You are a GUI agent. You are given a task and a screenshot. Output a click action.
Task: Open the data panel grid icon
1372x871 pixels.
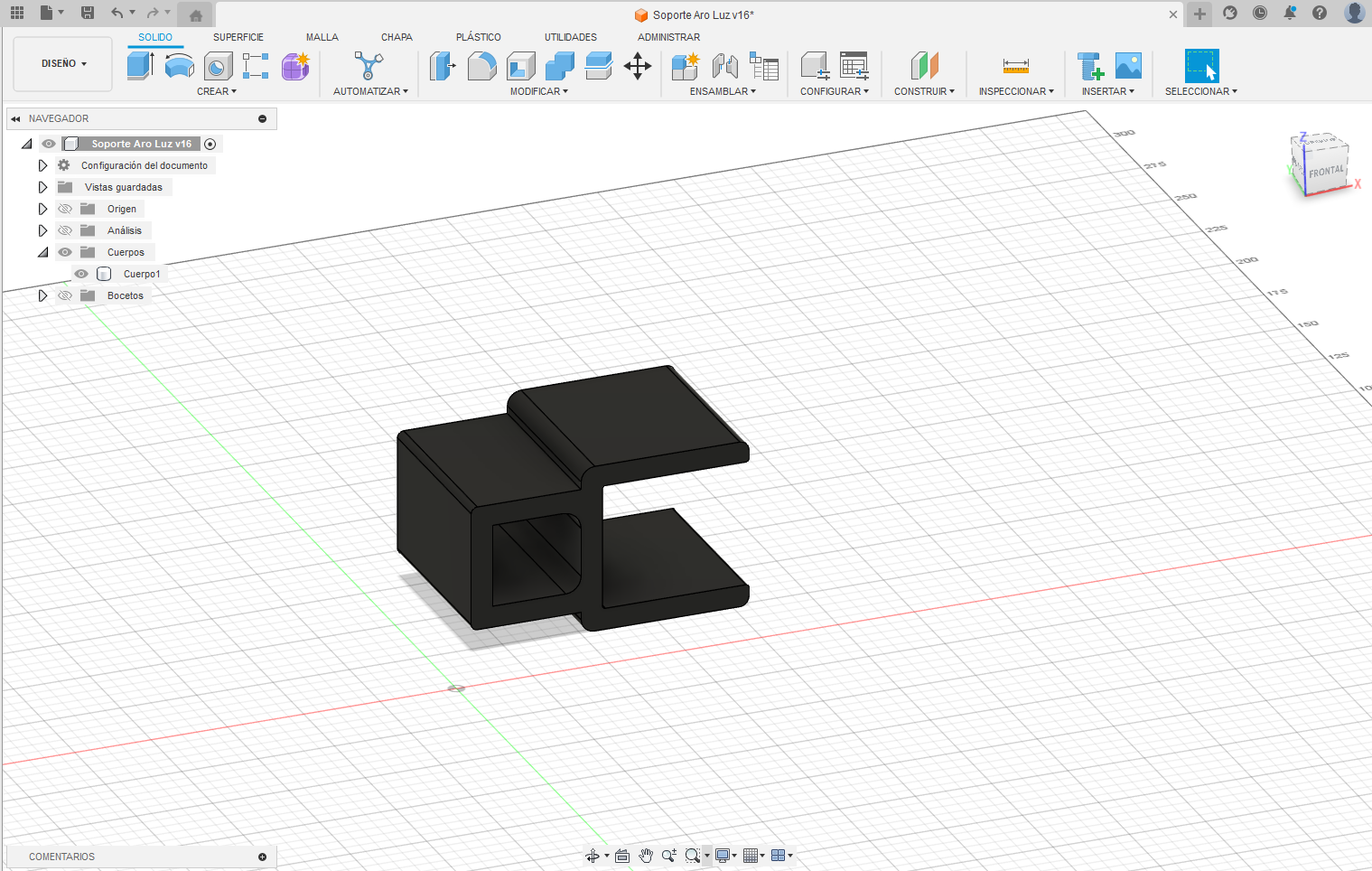[x=16, y=13]
